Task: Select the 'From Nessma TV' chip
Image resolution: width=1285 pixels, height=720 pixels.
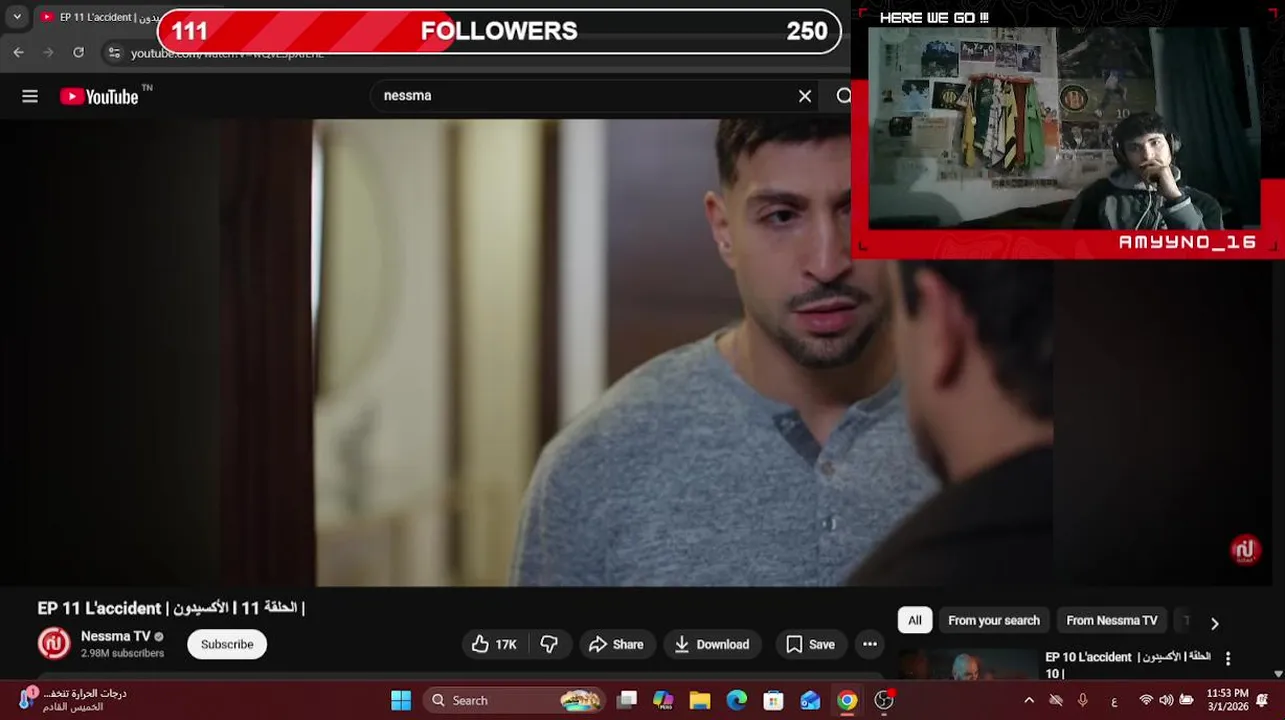Action: click(1112, 620)
